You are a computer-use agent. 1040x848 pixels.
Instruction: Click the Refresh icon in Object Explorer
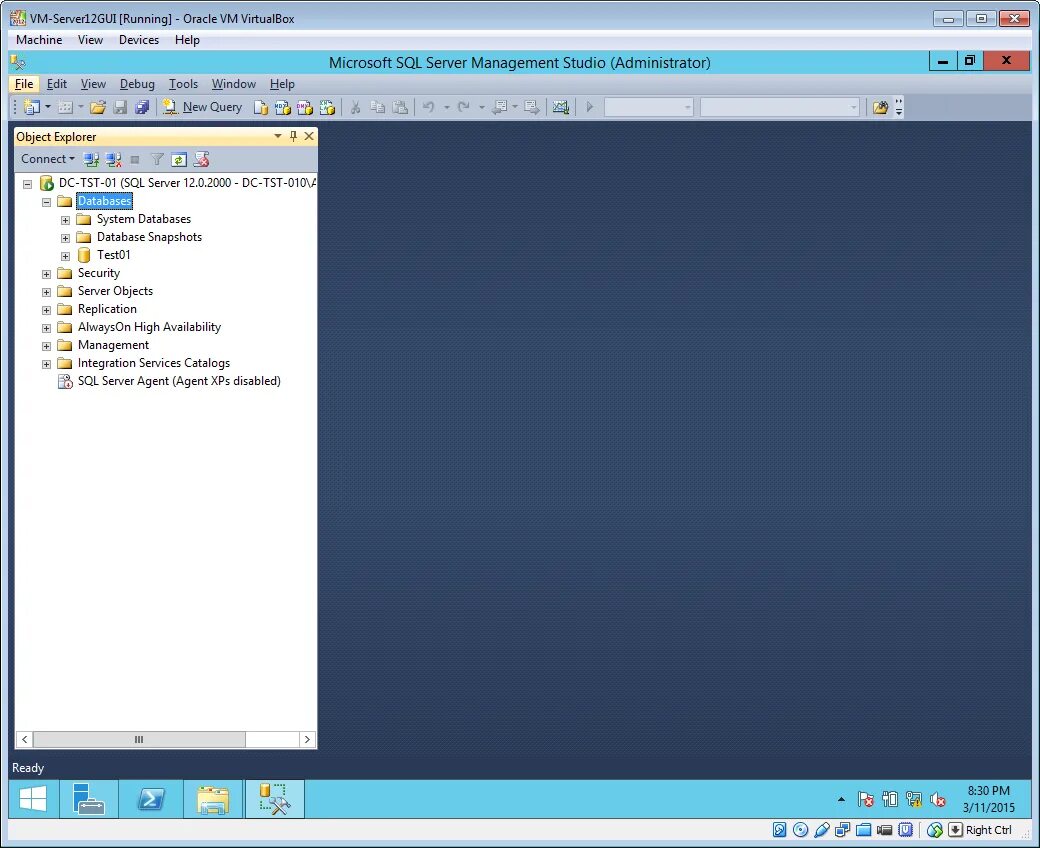click(x=179, y=159)
